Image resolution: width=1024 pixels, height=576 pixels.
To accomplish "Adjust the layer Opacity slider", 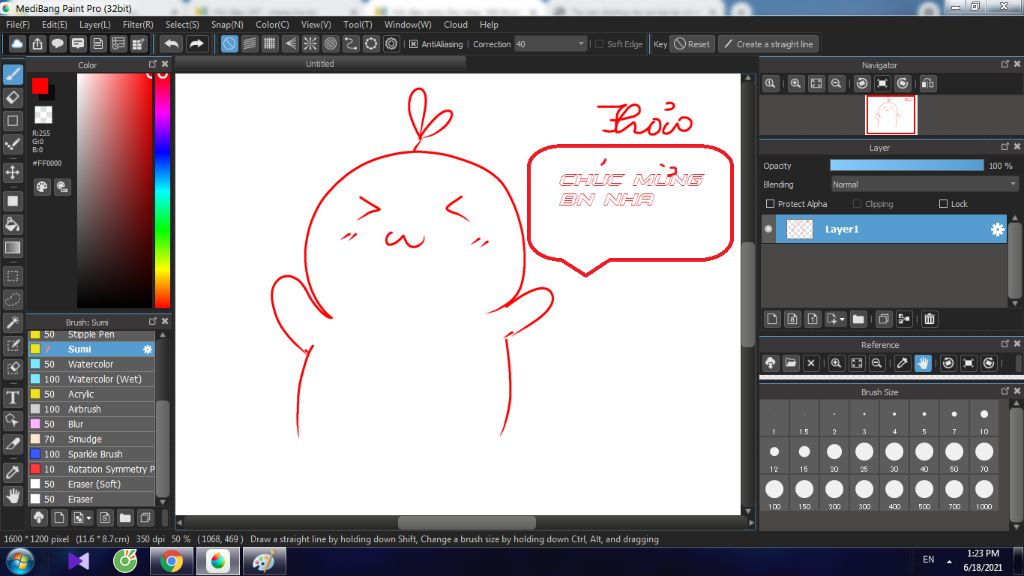I will tap(906, 166).
